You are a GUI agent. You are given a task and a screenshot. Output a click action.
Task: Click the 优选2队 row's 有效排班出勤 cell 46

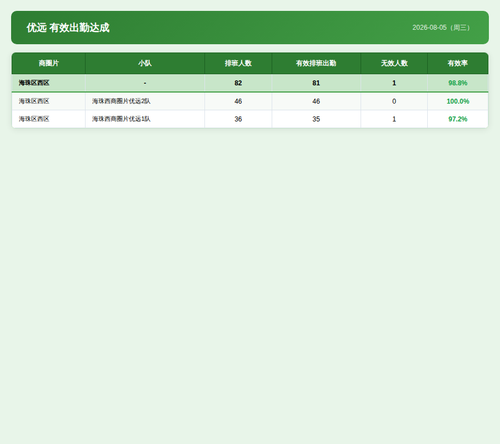(316, 101)
